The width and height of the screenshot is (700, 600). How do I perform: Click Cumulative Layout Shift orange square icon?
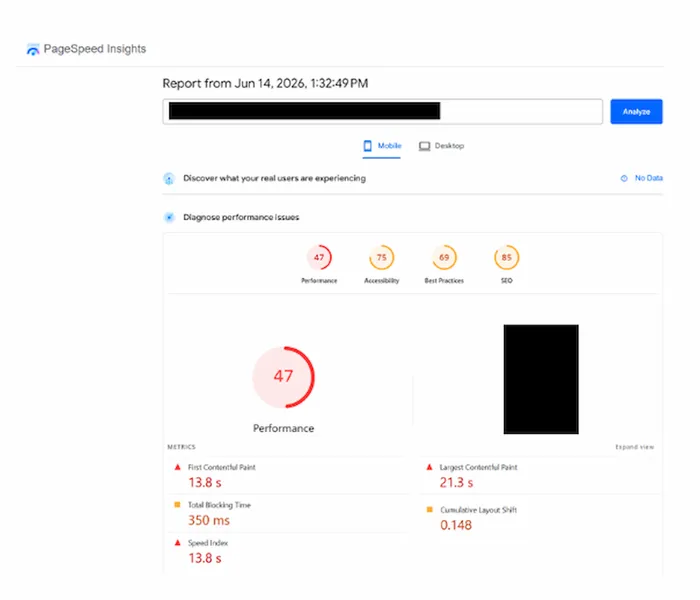tap(429, 510)
